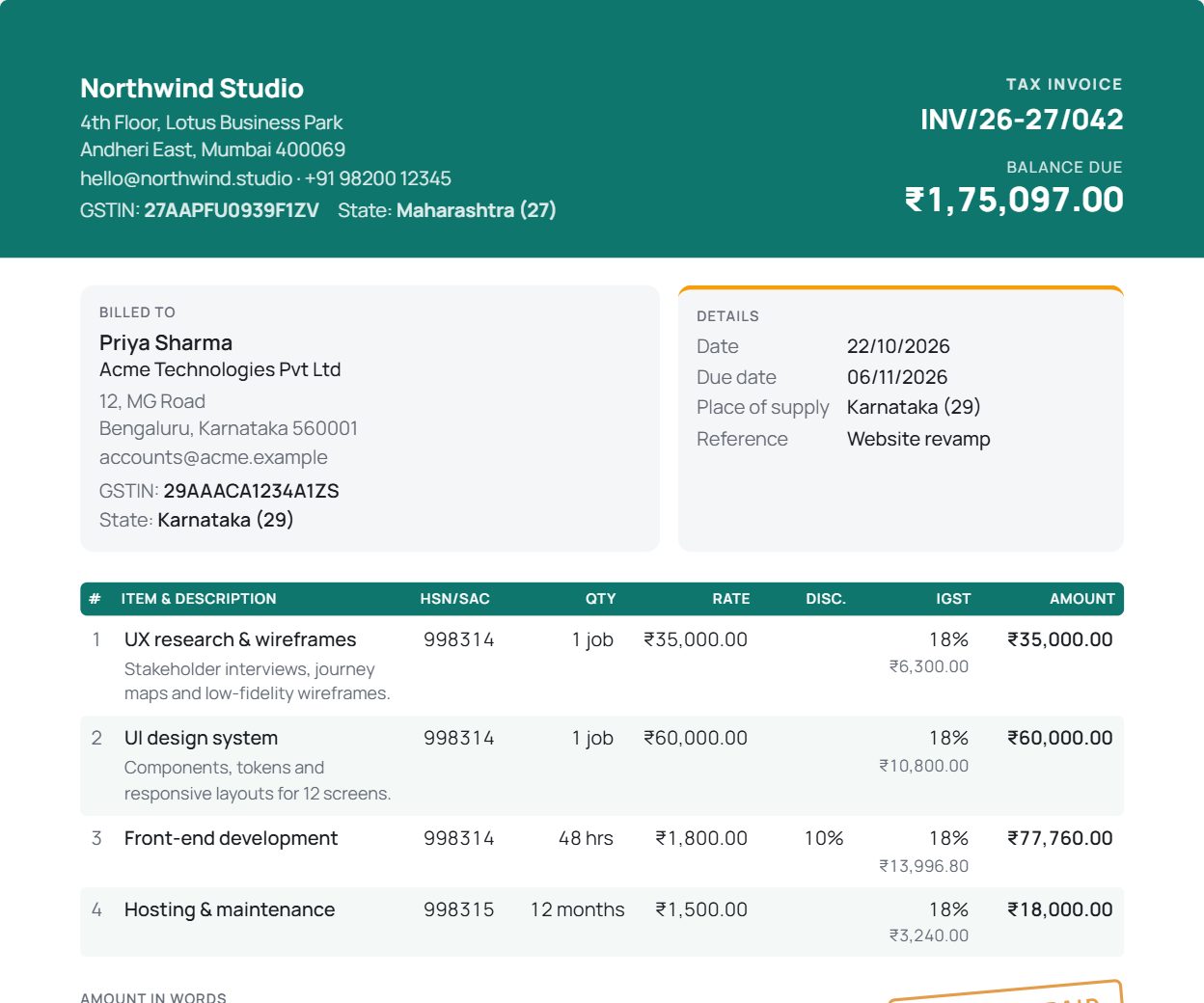Click balance due amount ₹1,75,097.00
The height and width of the screenshot is (1003, 1204).
coord(1014,200)
